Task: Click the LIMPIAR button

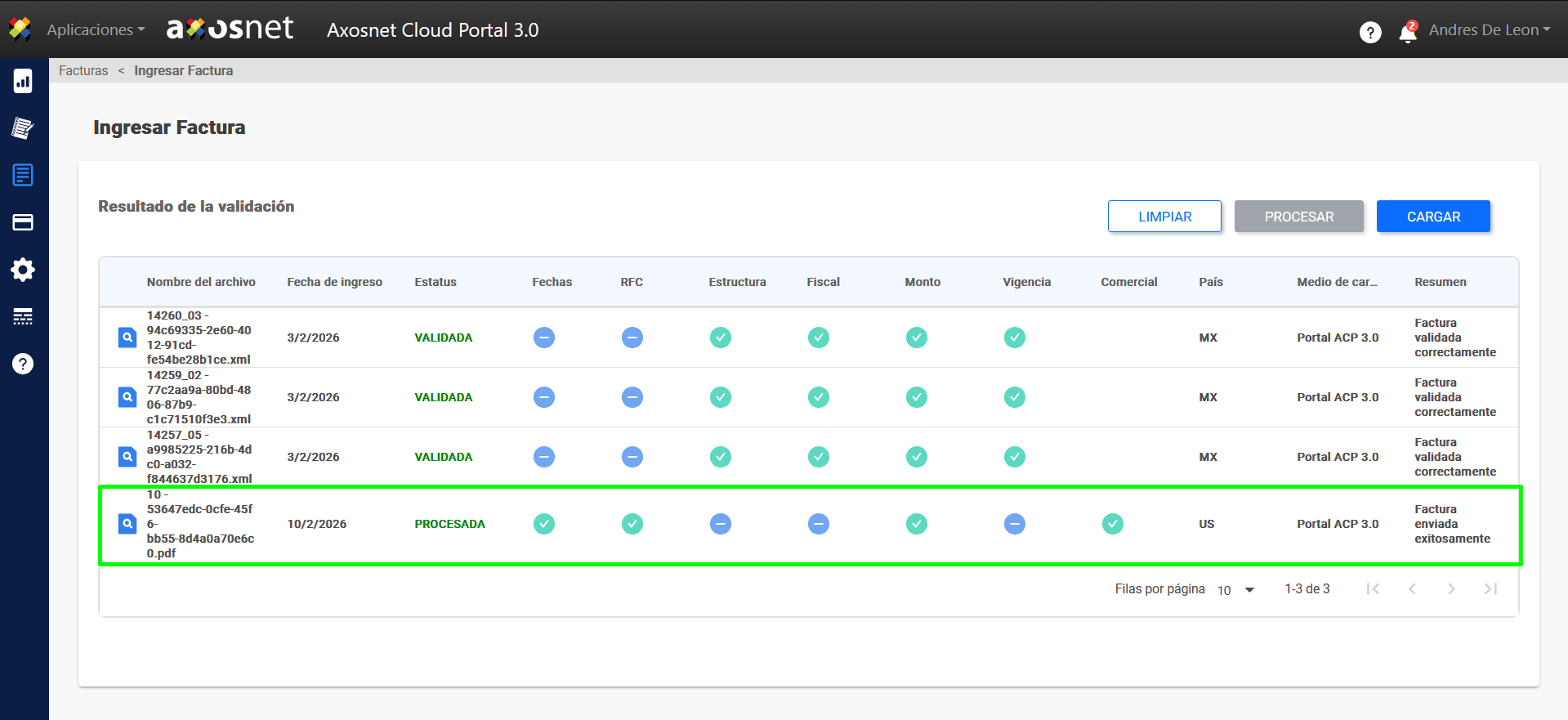Action: 1164,217
